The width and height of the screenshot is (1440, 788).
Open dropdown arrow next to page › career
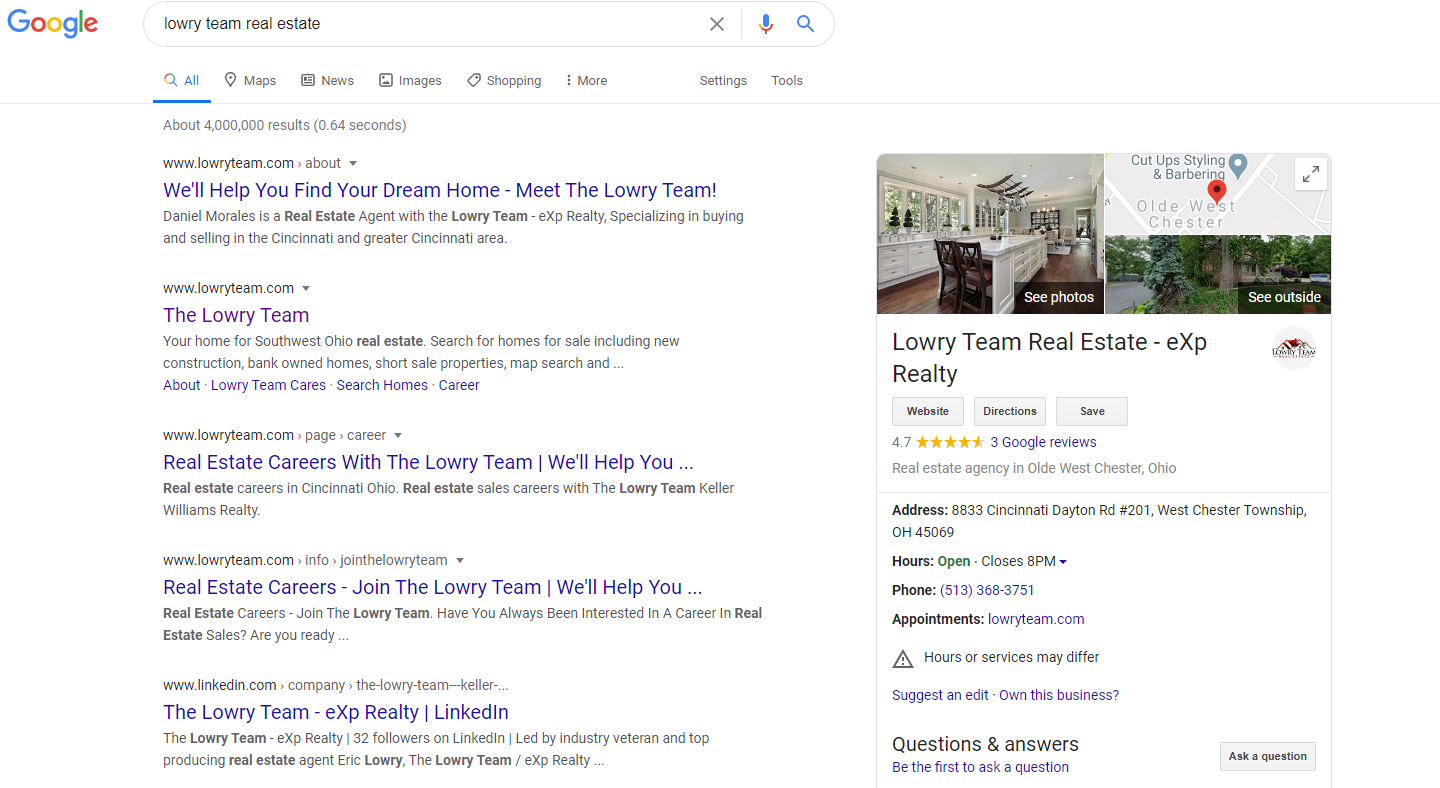398,435
